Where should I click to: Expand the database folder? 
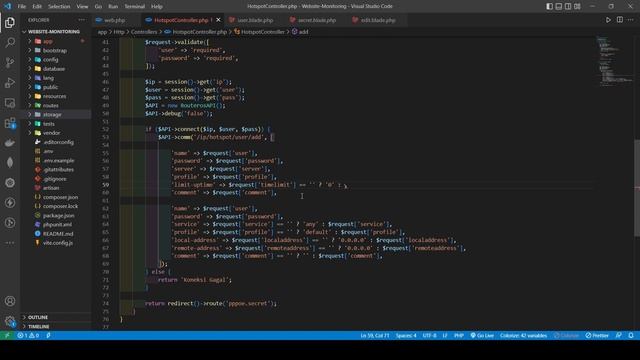pyautogui.click(x=54, y=69)
